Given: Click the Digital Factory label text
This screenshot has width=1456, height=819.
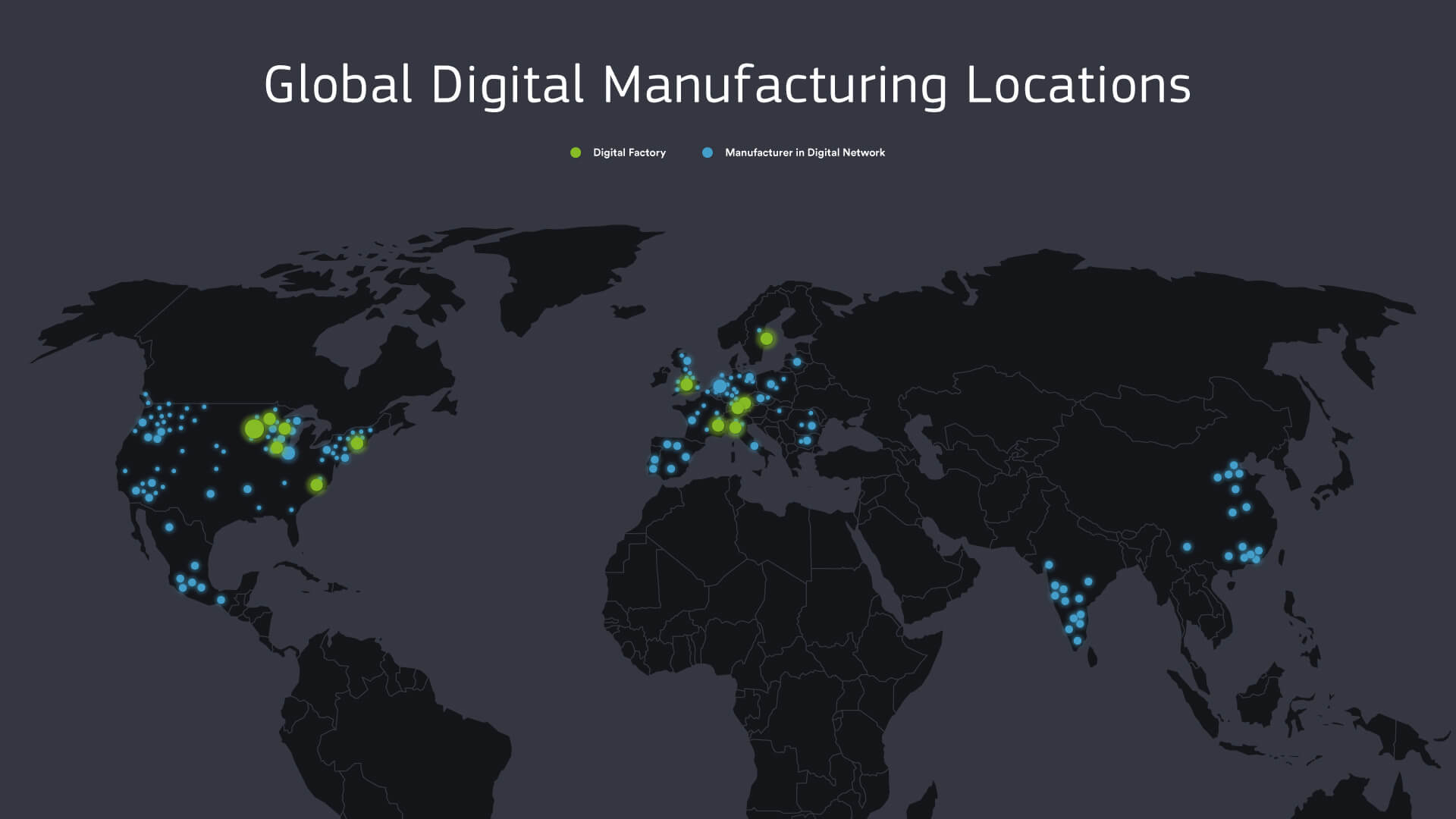Looking at the screenshot, I should [x=629, y=152].
